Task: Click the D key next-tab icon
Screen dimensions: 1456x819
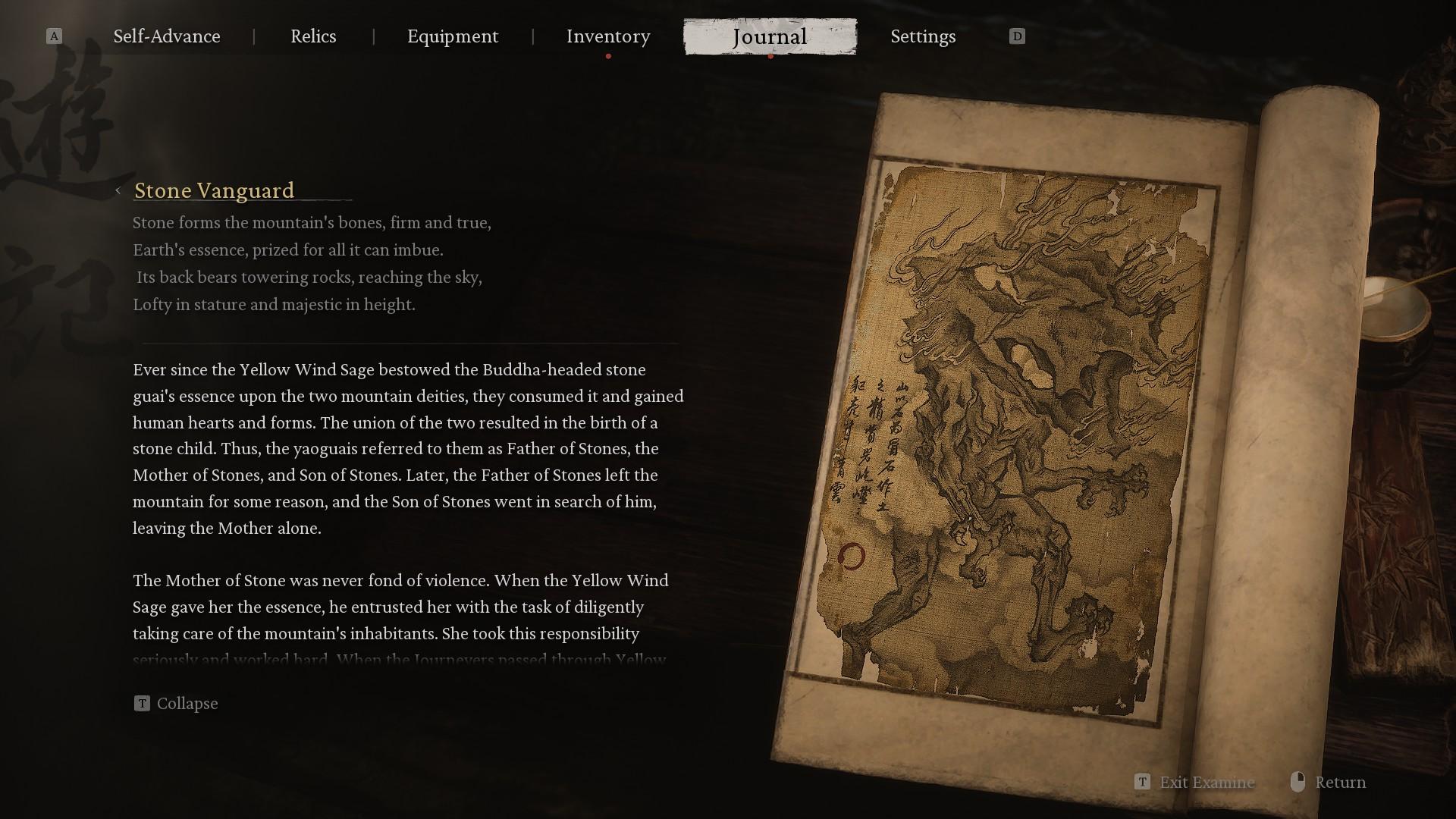Action: (1017, 36)
